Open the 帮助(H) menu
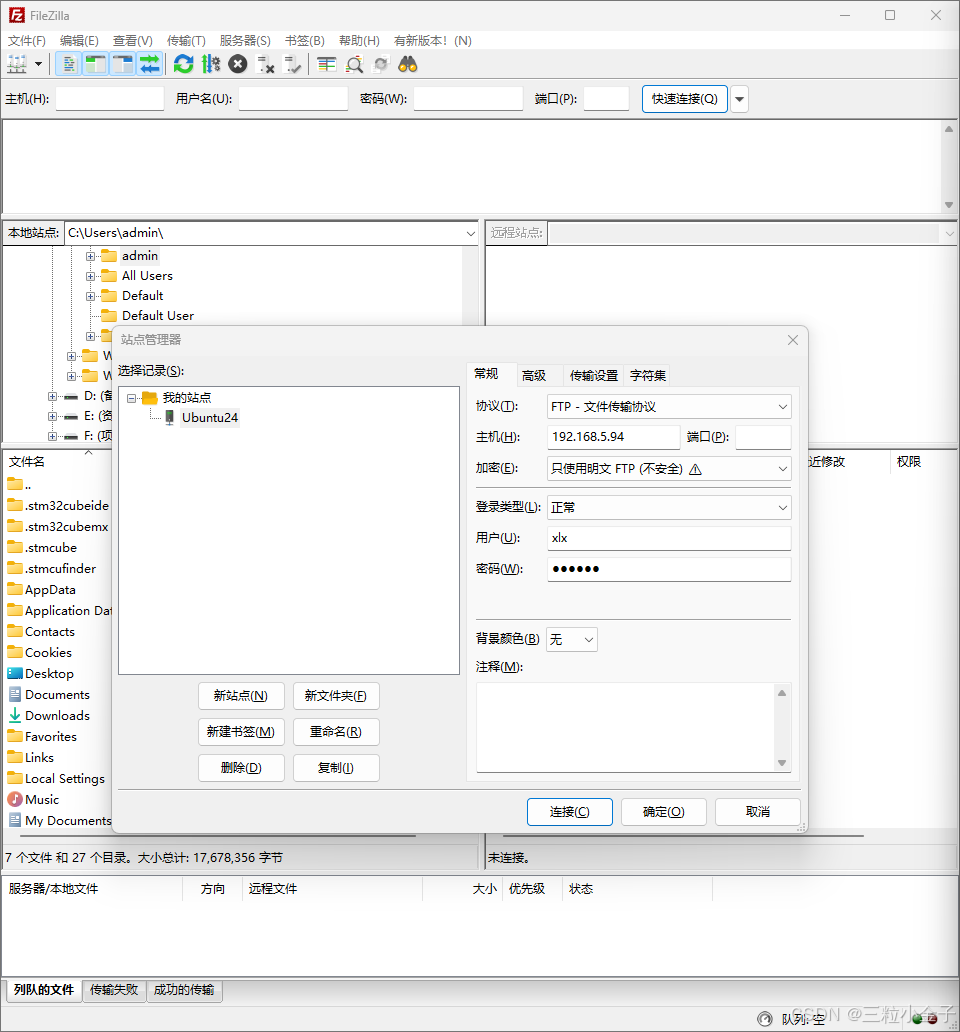The height and width of the screenshot is (1032, 960). pos(359,41)
